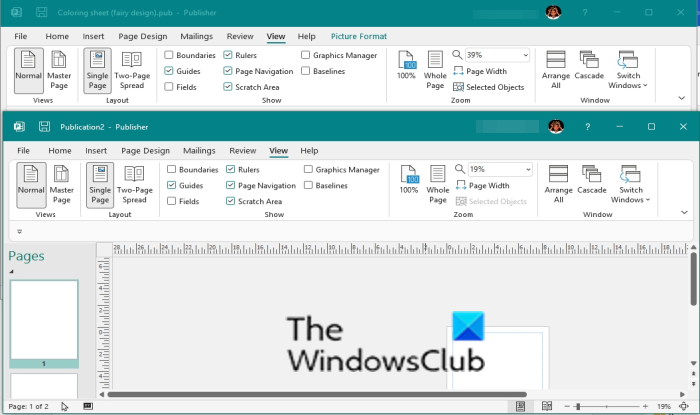
Task: Open Switch Windows in Coloring sheet window
Action: [x=628, y=70]
